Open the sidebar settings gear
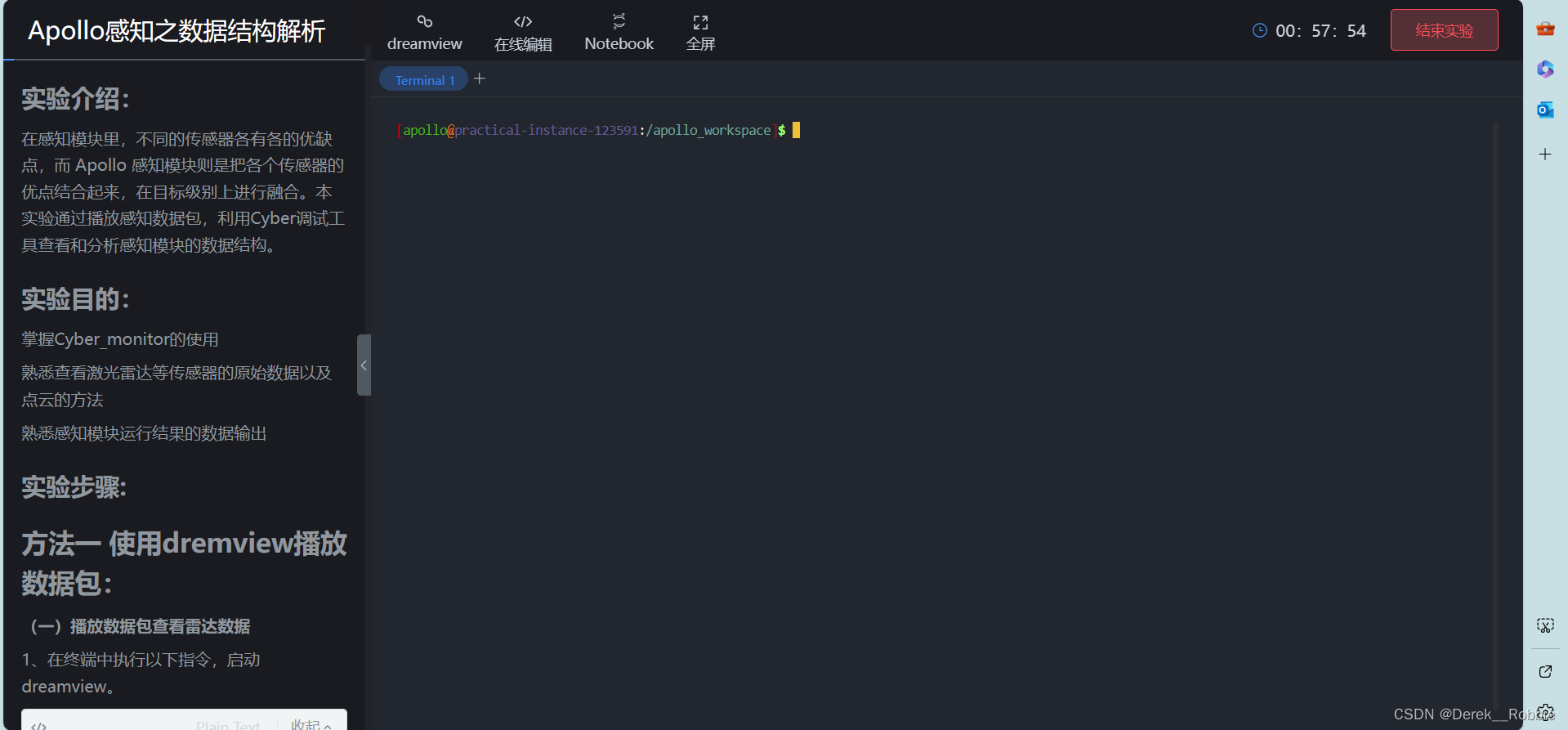1568x730 pixels. click(x=1545, y=712)
